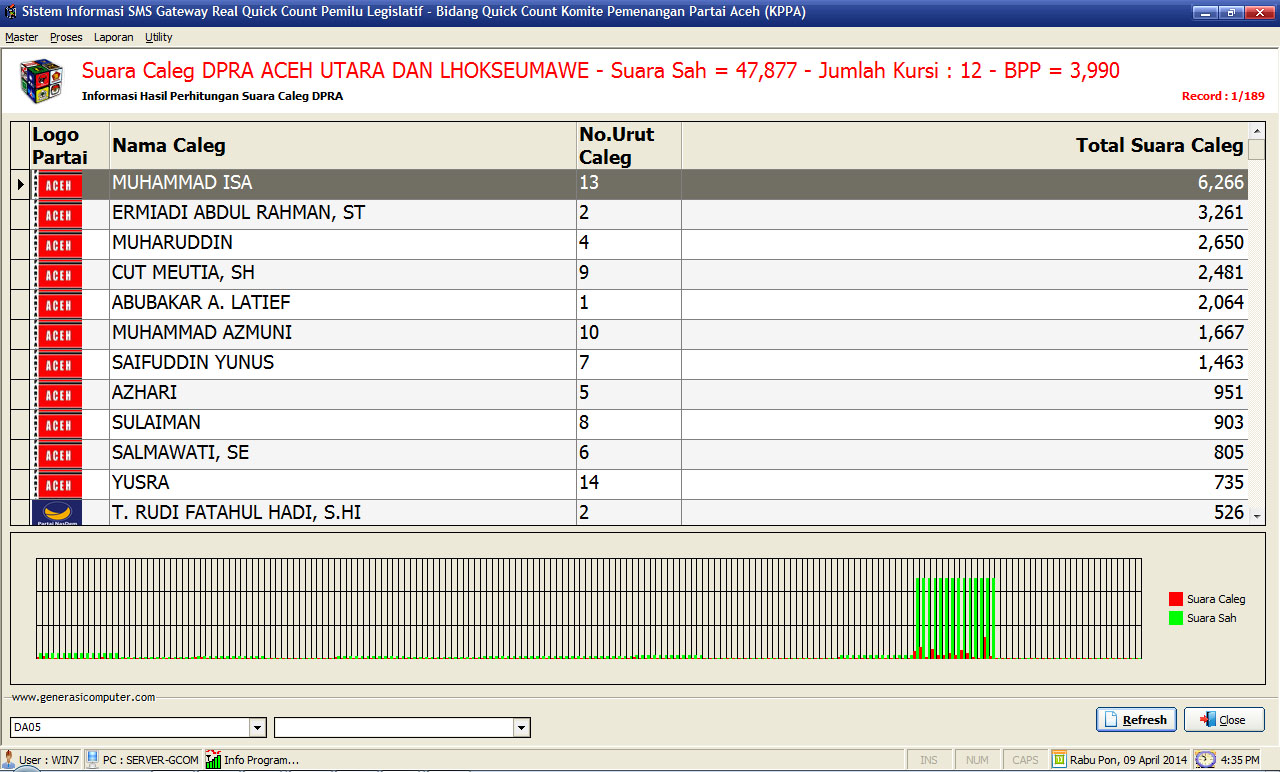1280x772 pixels.
Task: Open the Master menu
Action: click(21, 37)
